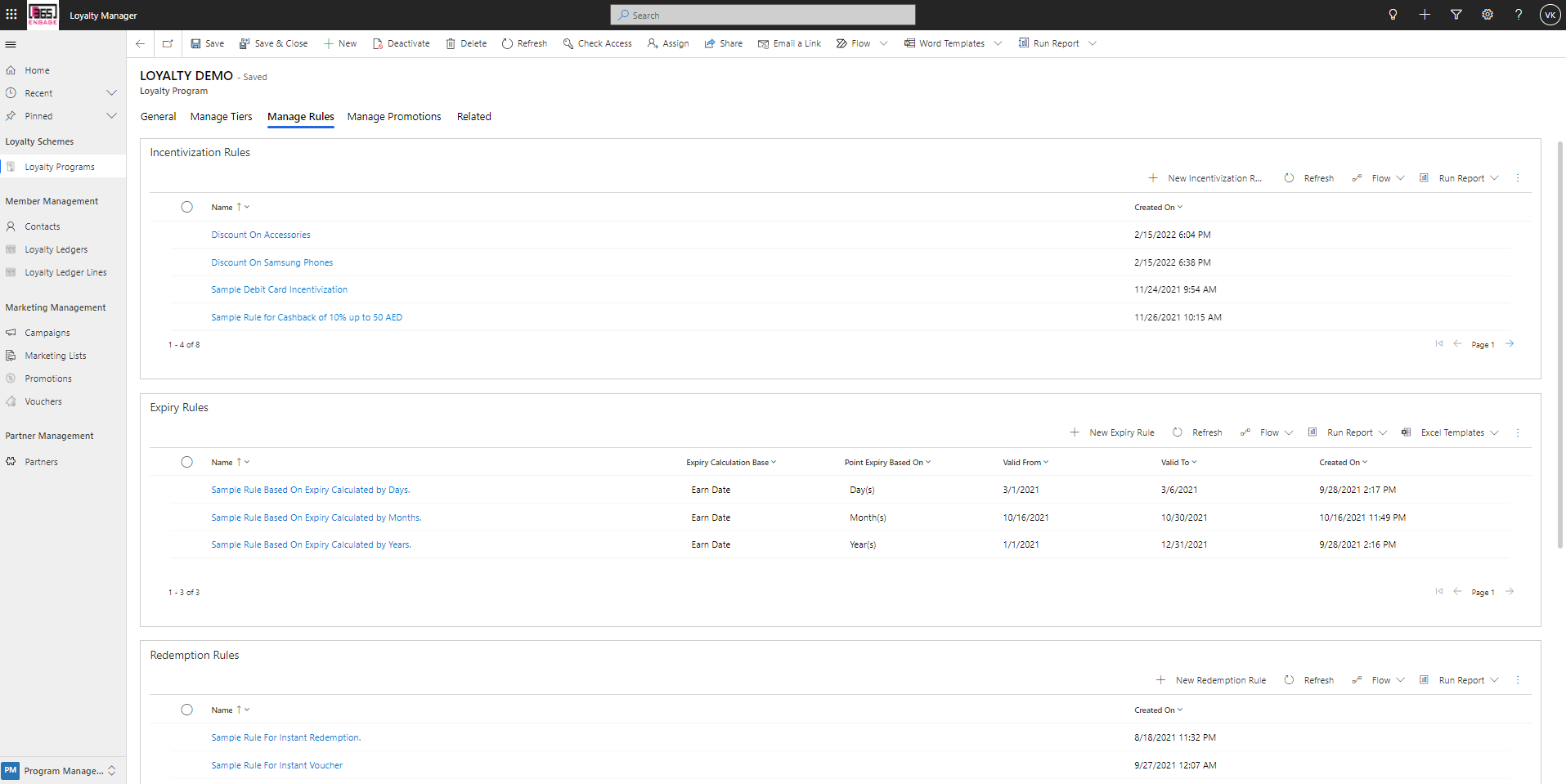Open the General tab of LOYALTY DEMO

[x=158, y=116]
